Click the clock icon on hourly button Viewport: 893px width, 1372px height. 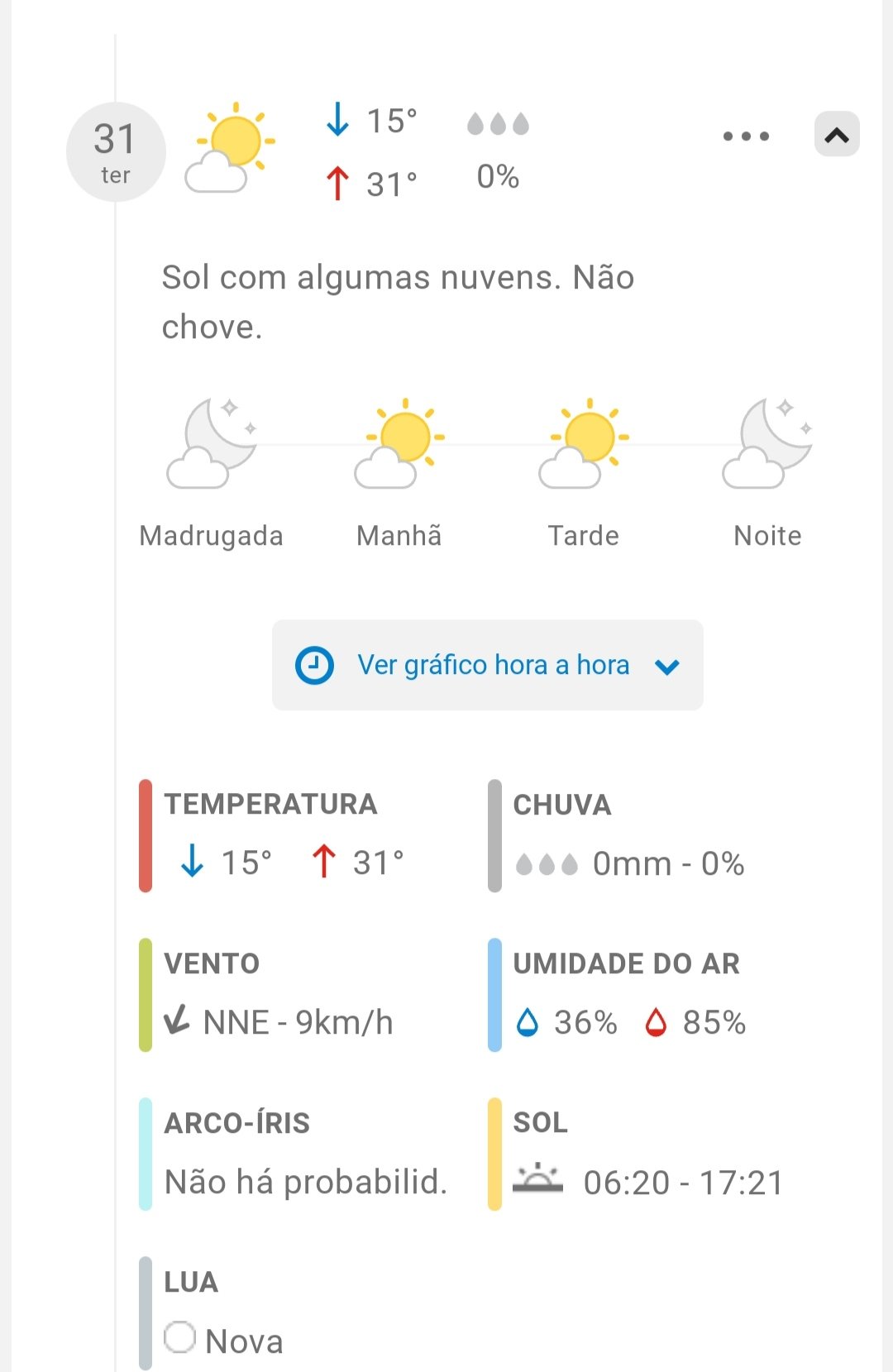click(x=314, y=666)
